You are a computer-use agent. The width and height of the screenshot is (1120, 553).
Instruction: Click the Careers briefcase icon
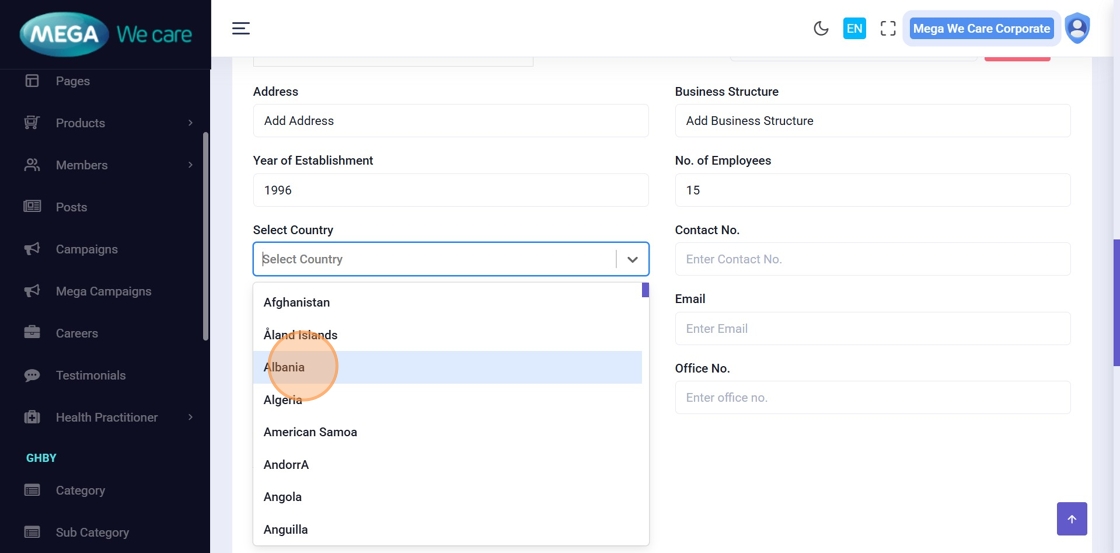(x=32, y=333)
